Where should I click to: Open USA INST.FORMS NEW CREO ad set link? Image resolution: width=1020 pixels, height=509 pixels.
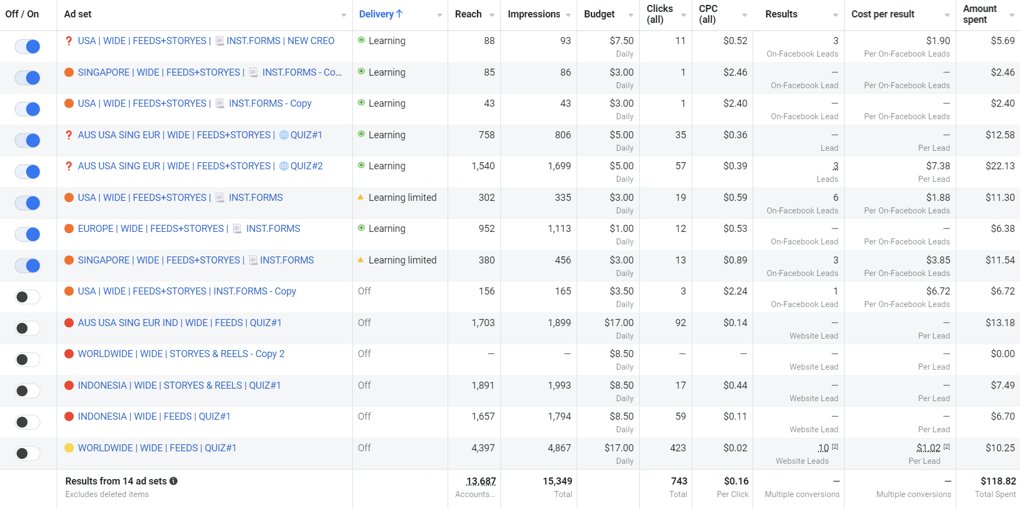pyautogui.click(x=206, y=41)
